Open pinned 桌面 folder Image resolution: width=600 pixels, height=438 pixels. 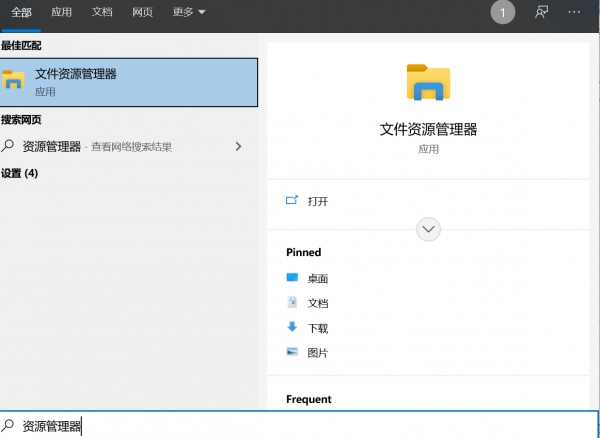coord(318,278)
